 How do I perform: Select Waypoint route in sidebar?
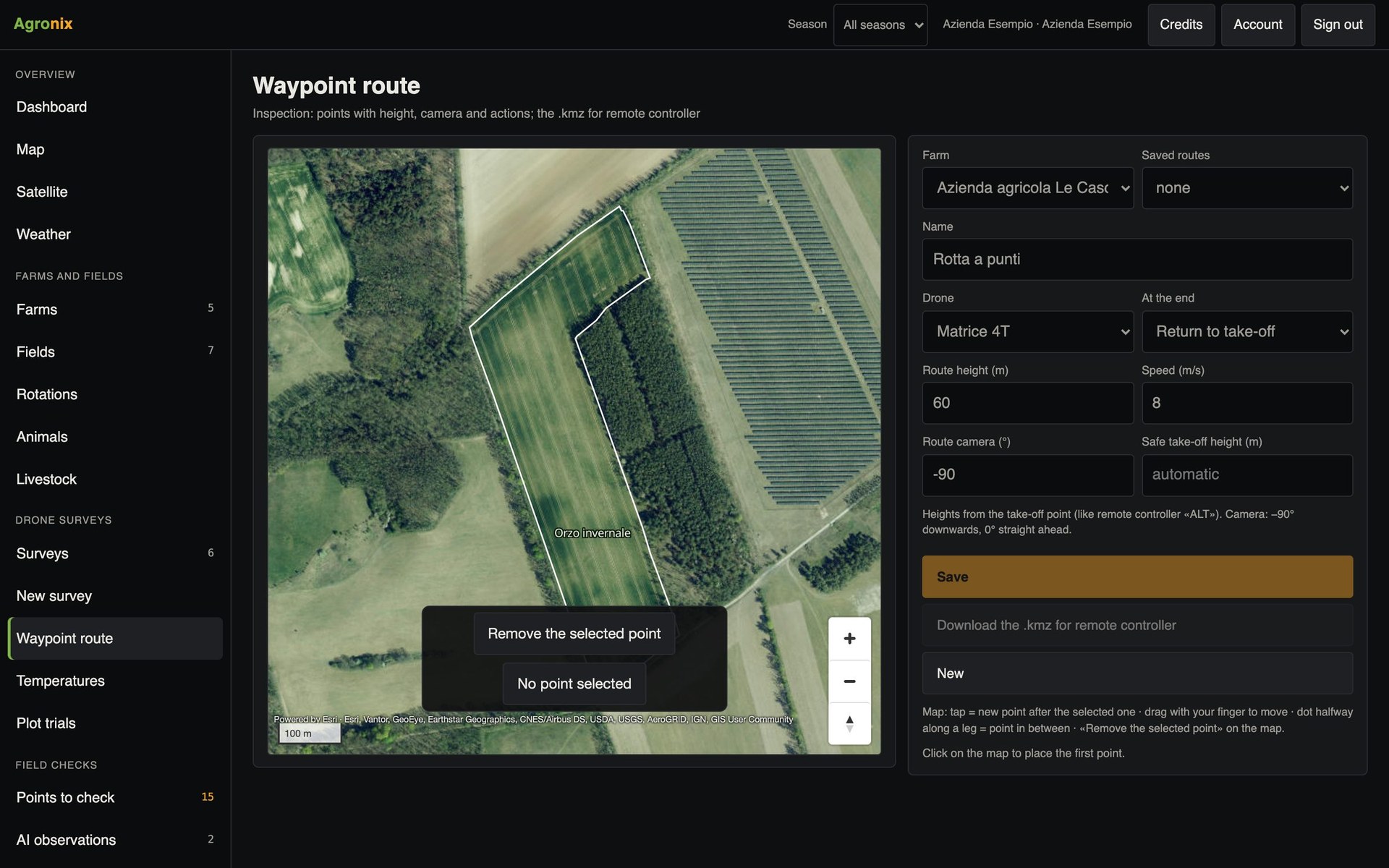tap(115, 639)
